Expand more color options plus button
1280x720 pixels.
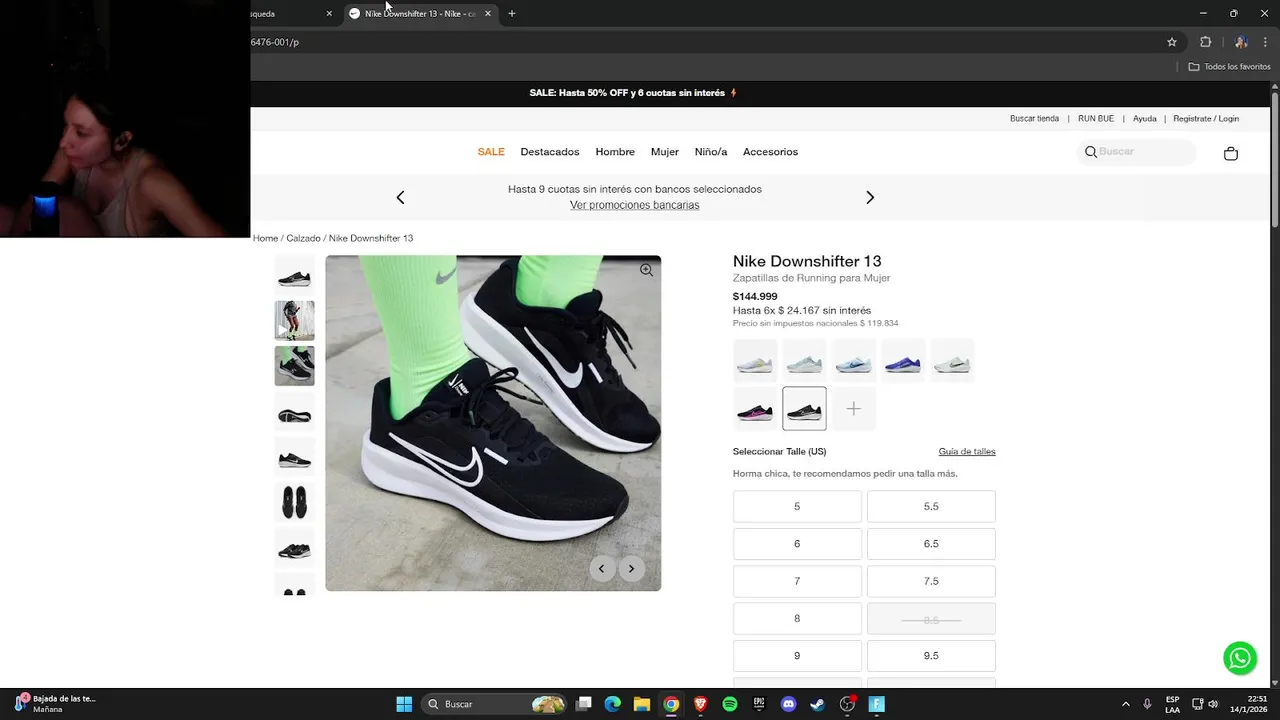[x=853, y=408]
